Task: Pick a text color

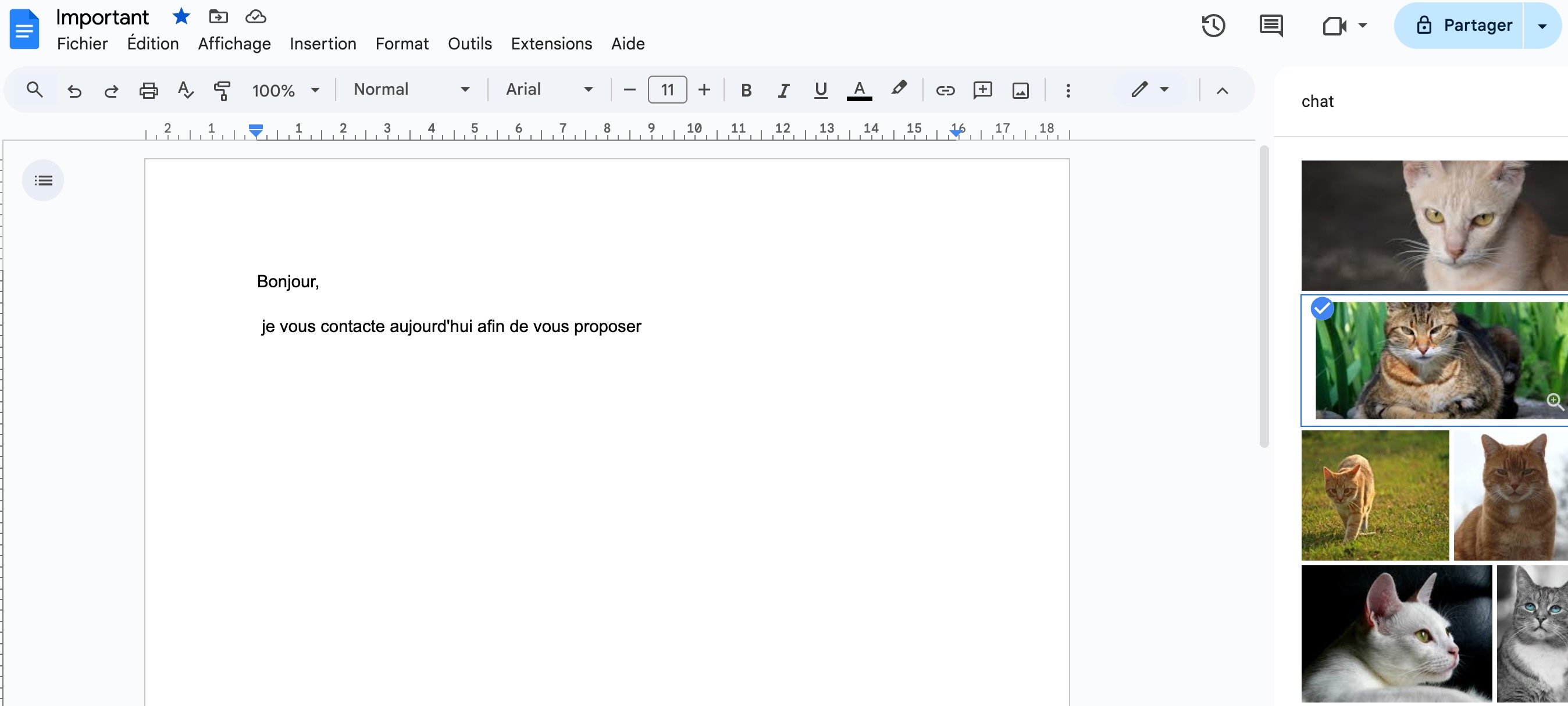Action: coord(859,90)
